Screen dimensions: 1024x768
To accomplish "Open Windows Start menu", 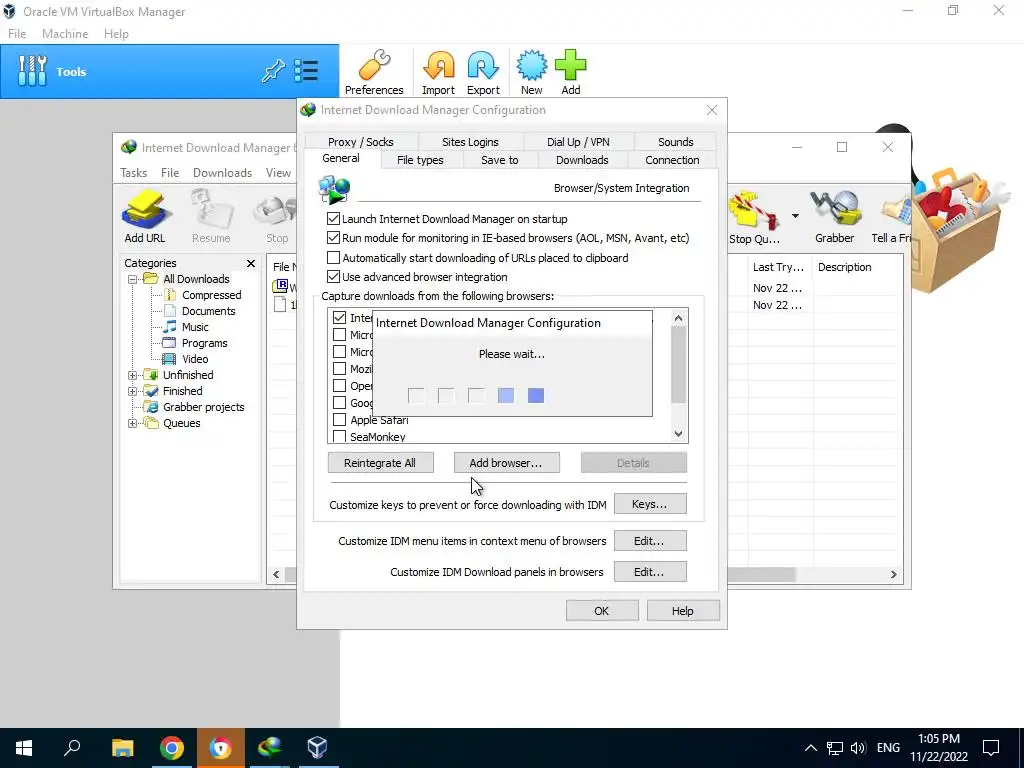I will (24, 748).
